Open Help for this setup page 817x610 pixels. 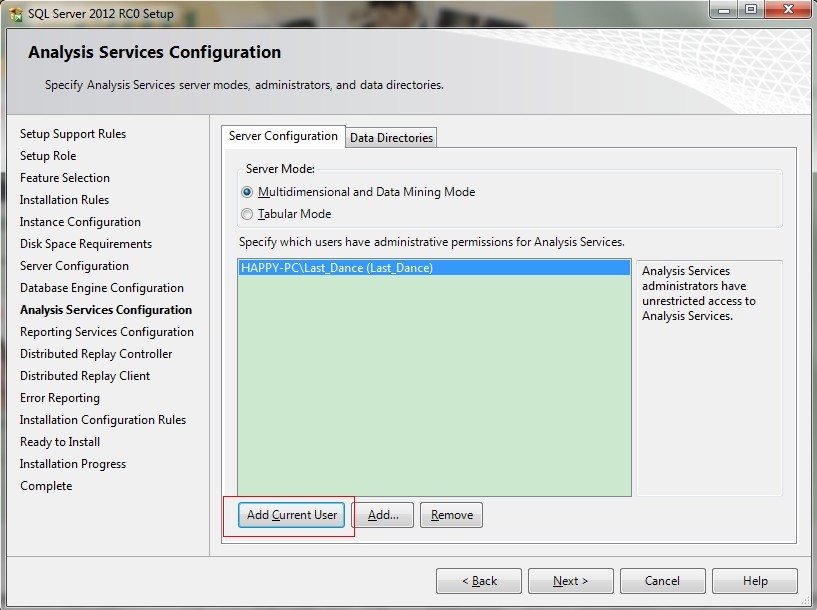[755, 581]
